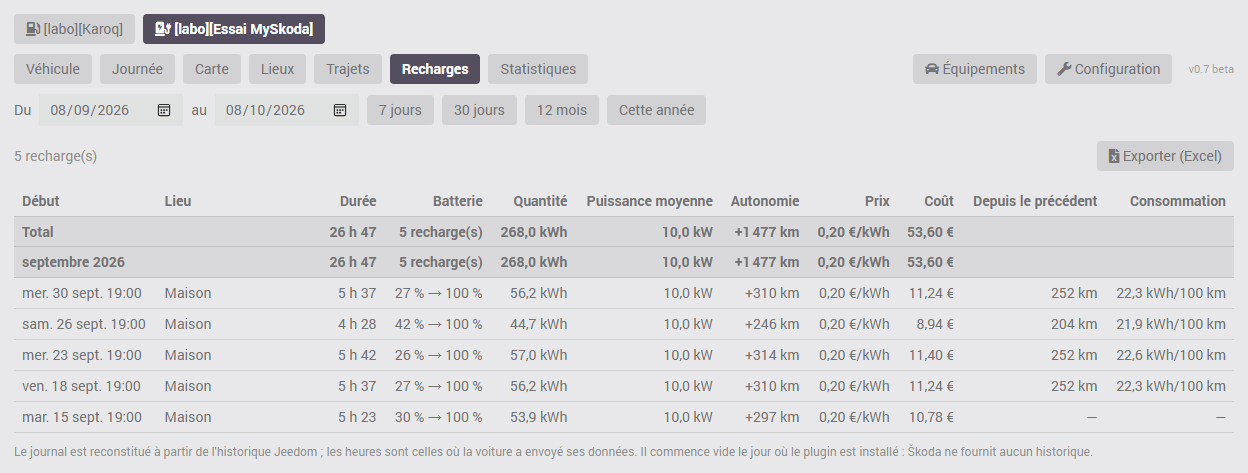Show the Trajets tab
The width and height of the screenshot is (1248, 473).
(348, 69)
